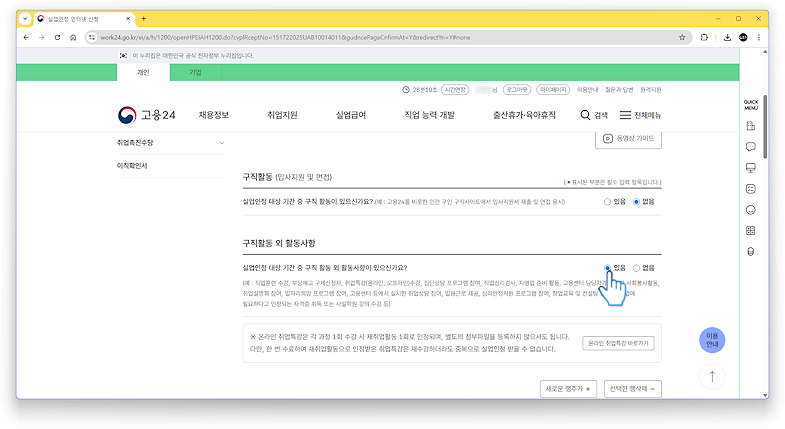Open the 이용안내 link in top bar

(x=587, y=90)
